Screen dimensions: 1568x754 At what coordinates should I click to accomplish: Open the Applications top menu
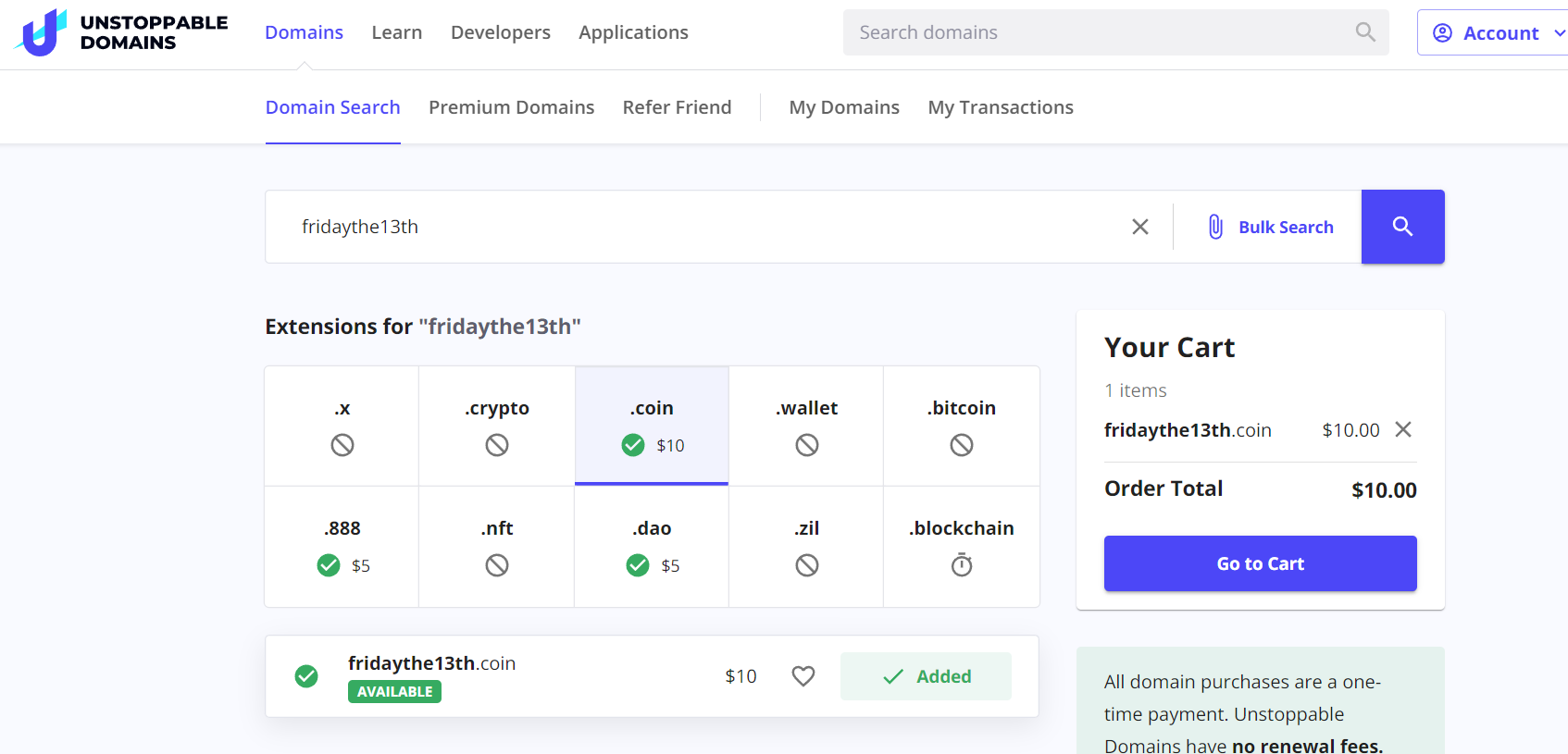[x=633, y=32]
